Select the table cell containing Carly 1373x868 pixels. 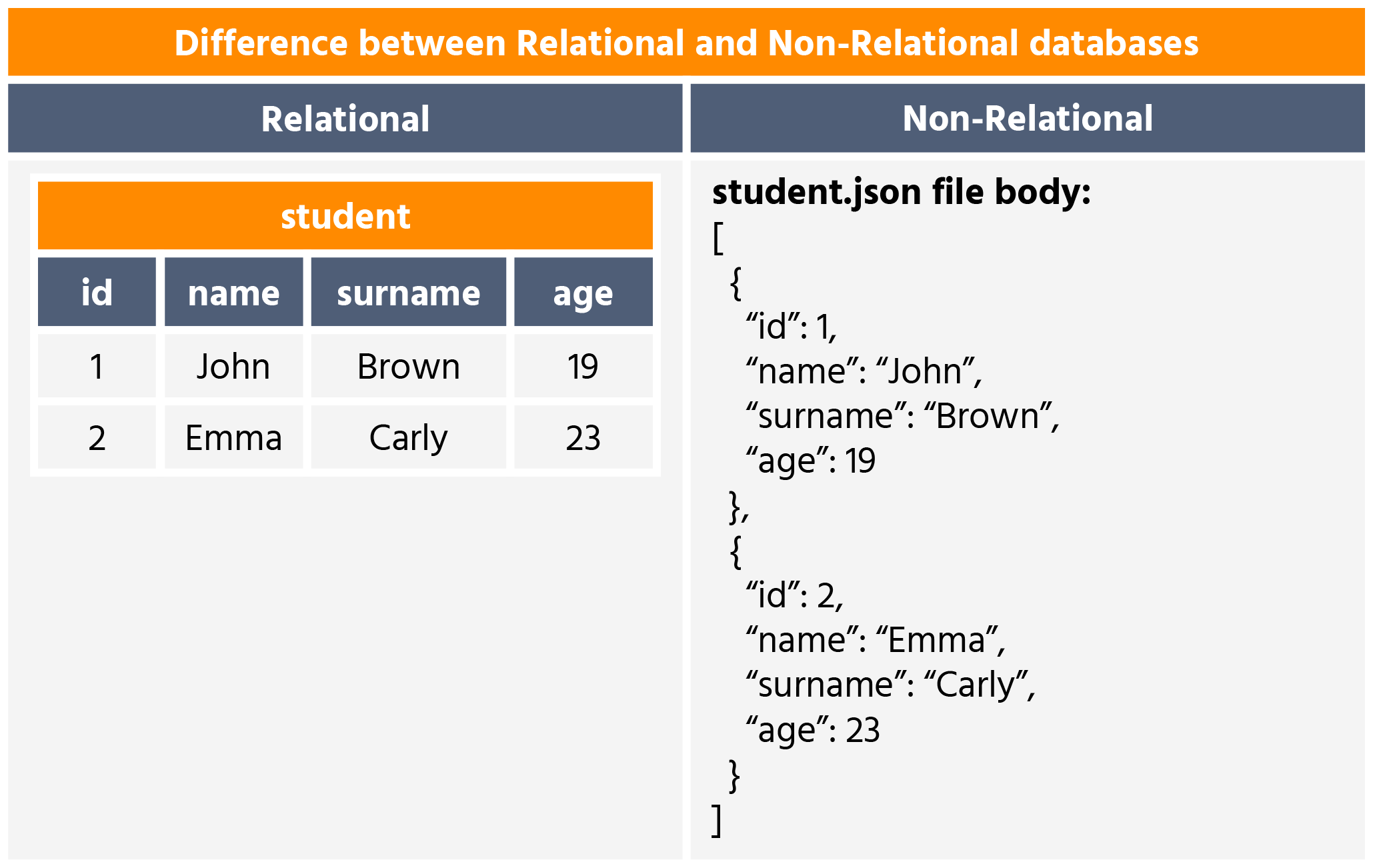tap(408, 437)
